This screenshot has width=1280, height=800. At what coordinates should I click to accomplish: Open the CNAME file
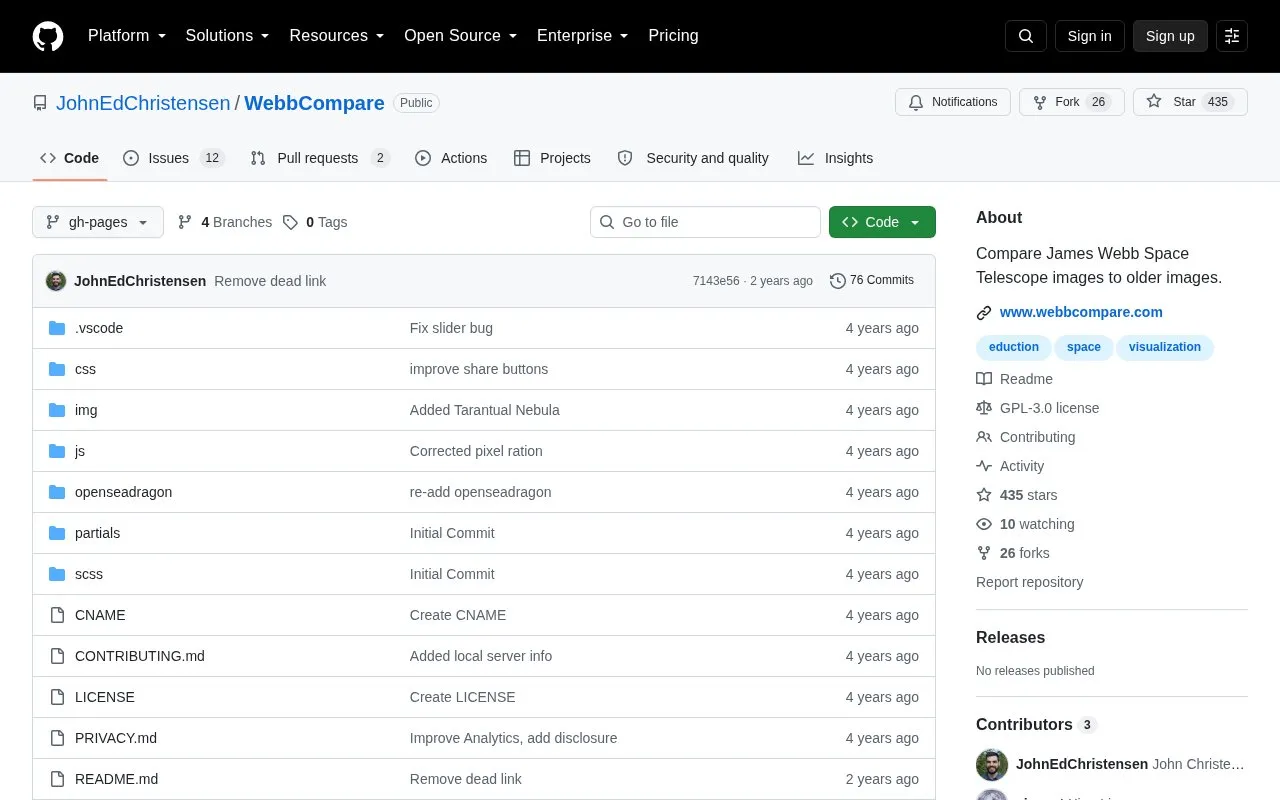[100, 615]
